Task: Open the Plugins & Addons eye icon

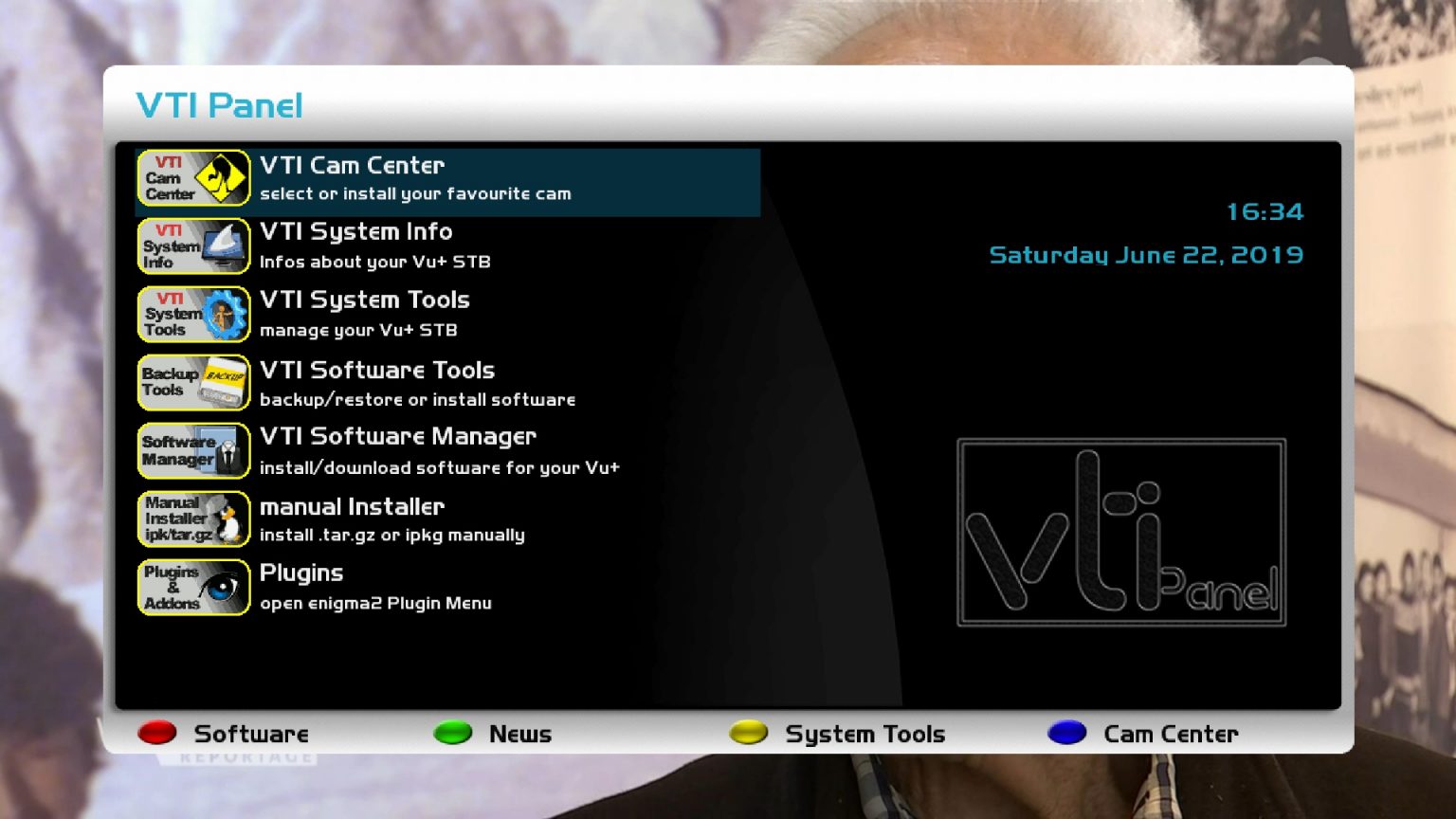Action: [193, 588]
